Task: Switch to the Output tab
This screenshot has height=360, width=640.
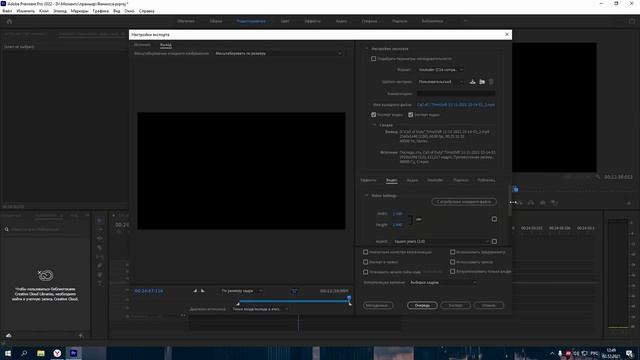Action: click(x=165, y=45)
